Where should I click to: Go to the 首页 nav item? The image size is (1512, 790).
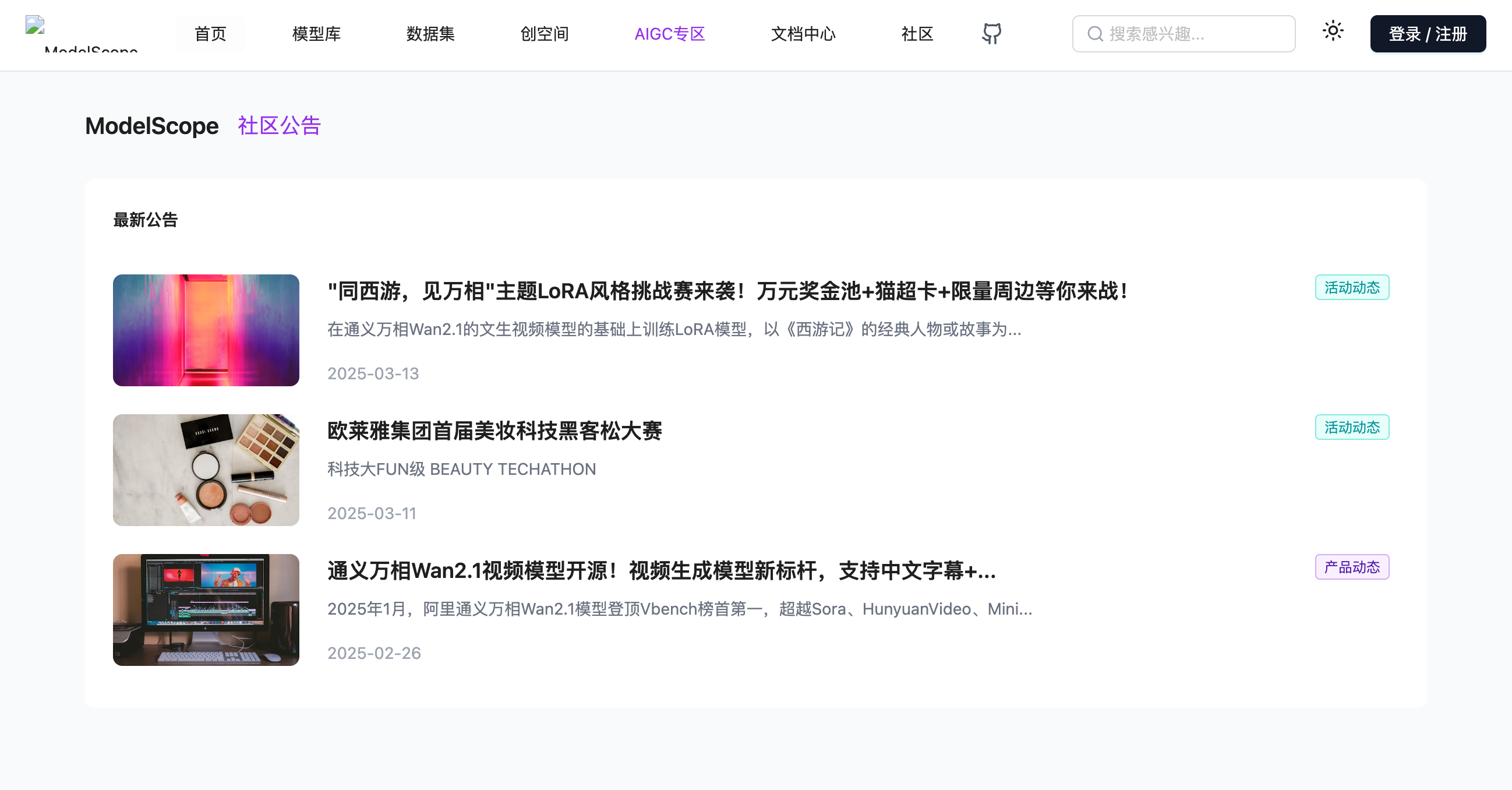[x=210, y=34]
